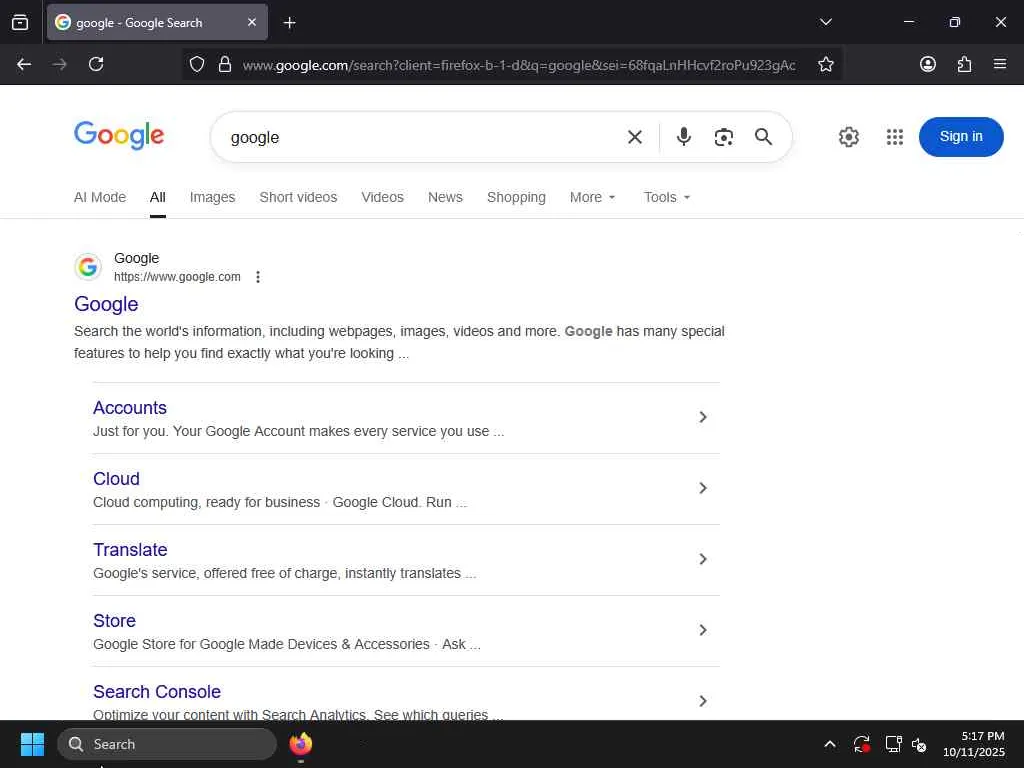Expand the Tools dropdown
Viewport: 1024px width, 768px height.
[x=667, y=197]
